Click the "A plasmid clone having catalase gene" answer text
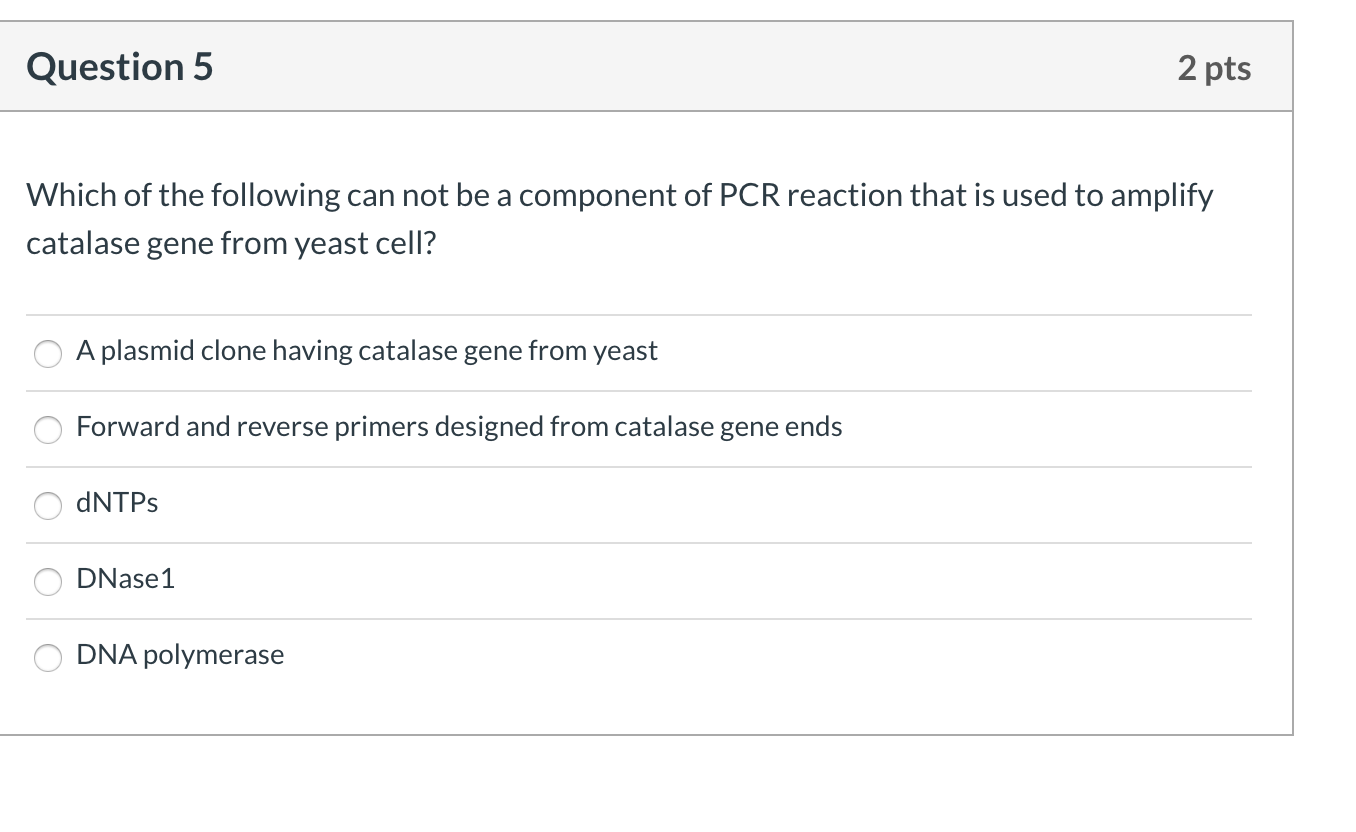The image size is (1356, 832). coord(366,351)
